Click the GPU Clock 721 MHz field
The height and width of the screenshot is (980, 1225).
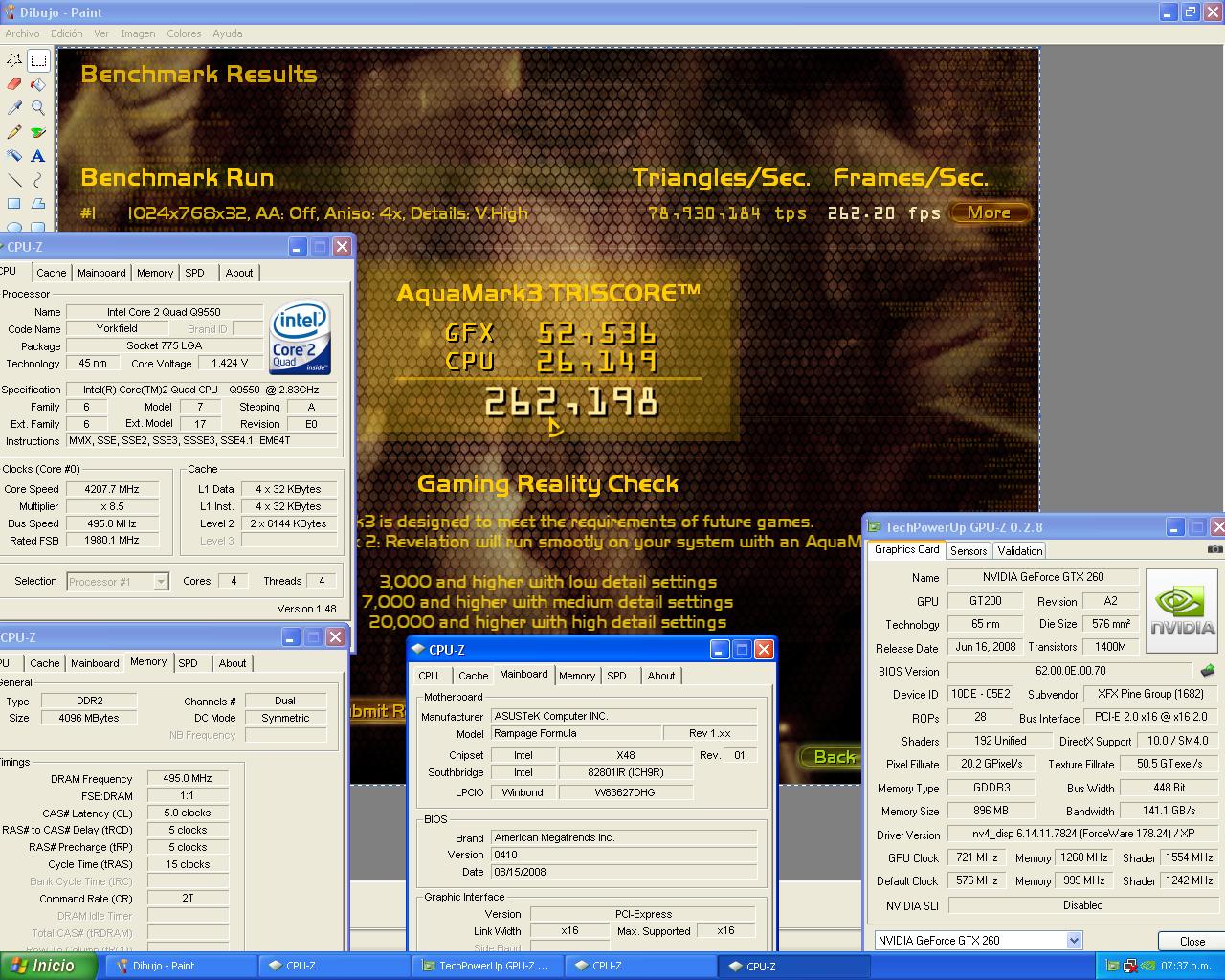976,857
